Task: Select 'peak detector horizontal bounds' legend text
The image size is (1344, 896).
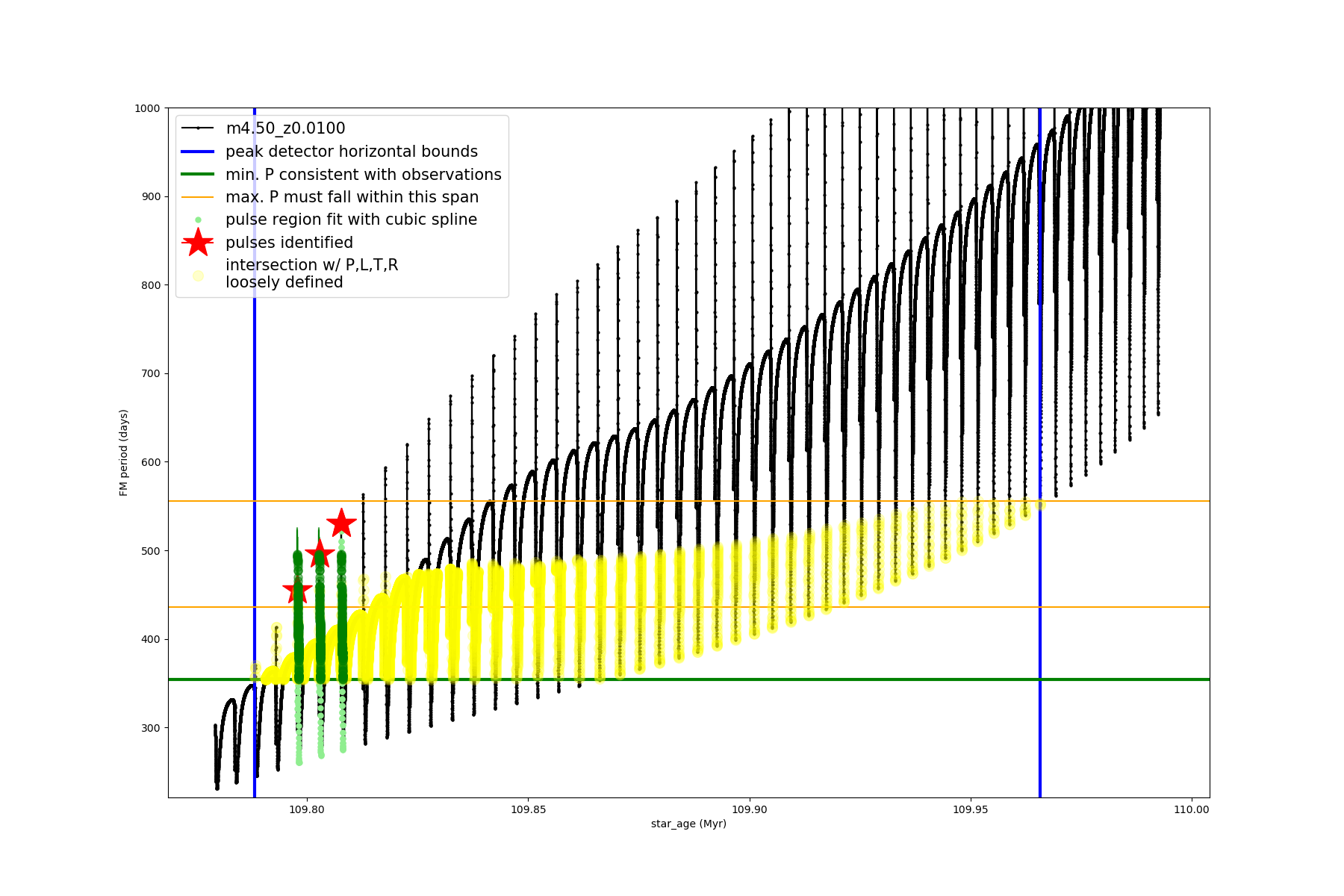Action: tap(351, 152)
